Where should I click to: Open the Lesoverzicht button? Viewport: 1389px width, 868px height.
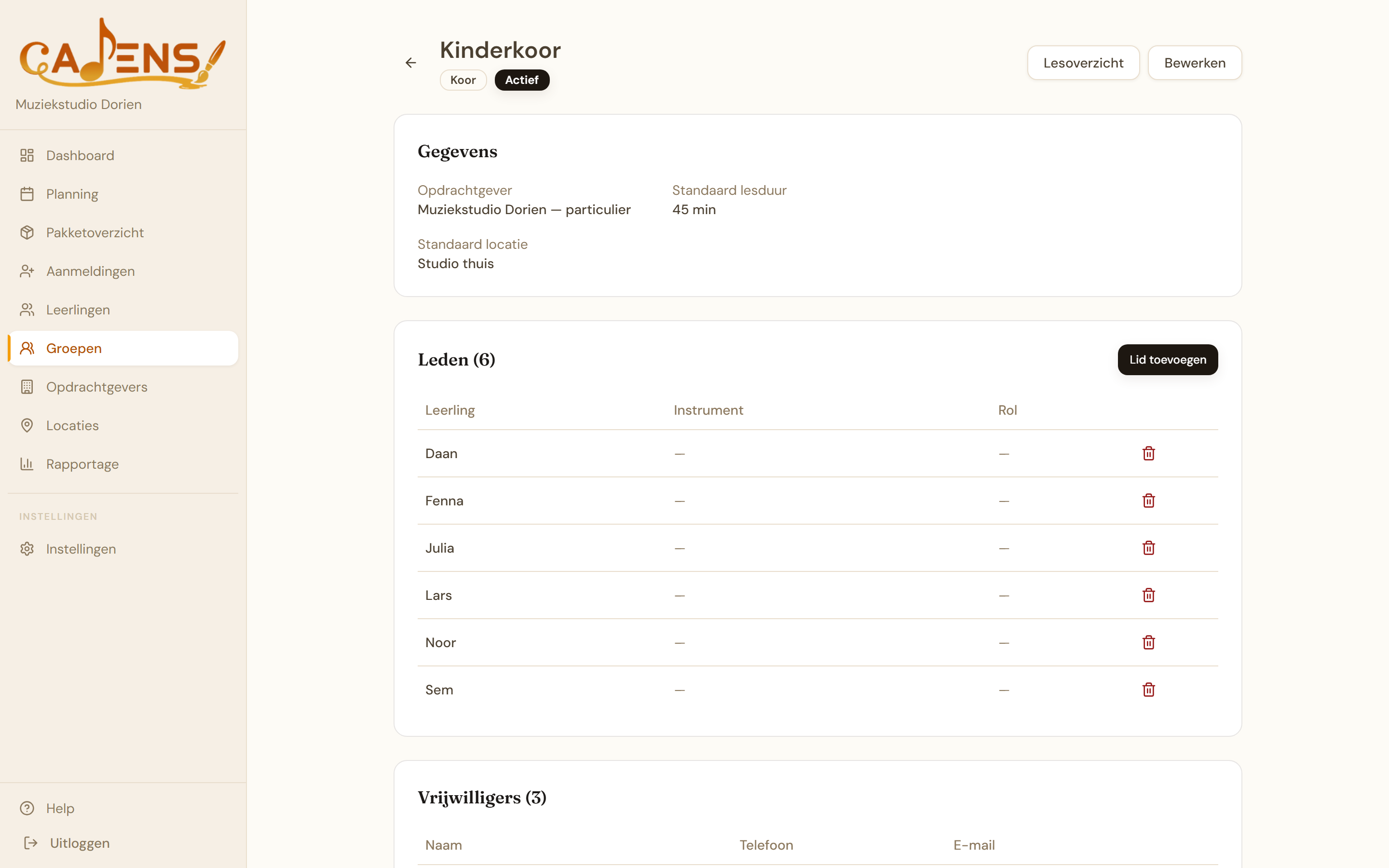tap(1083, 63)
